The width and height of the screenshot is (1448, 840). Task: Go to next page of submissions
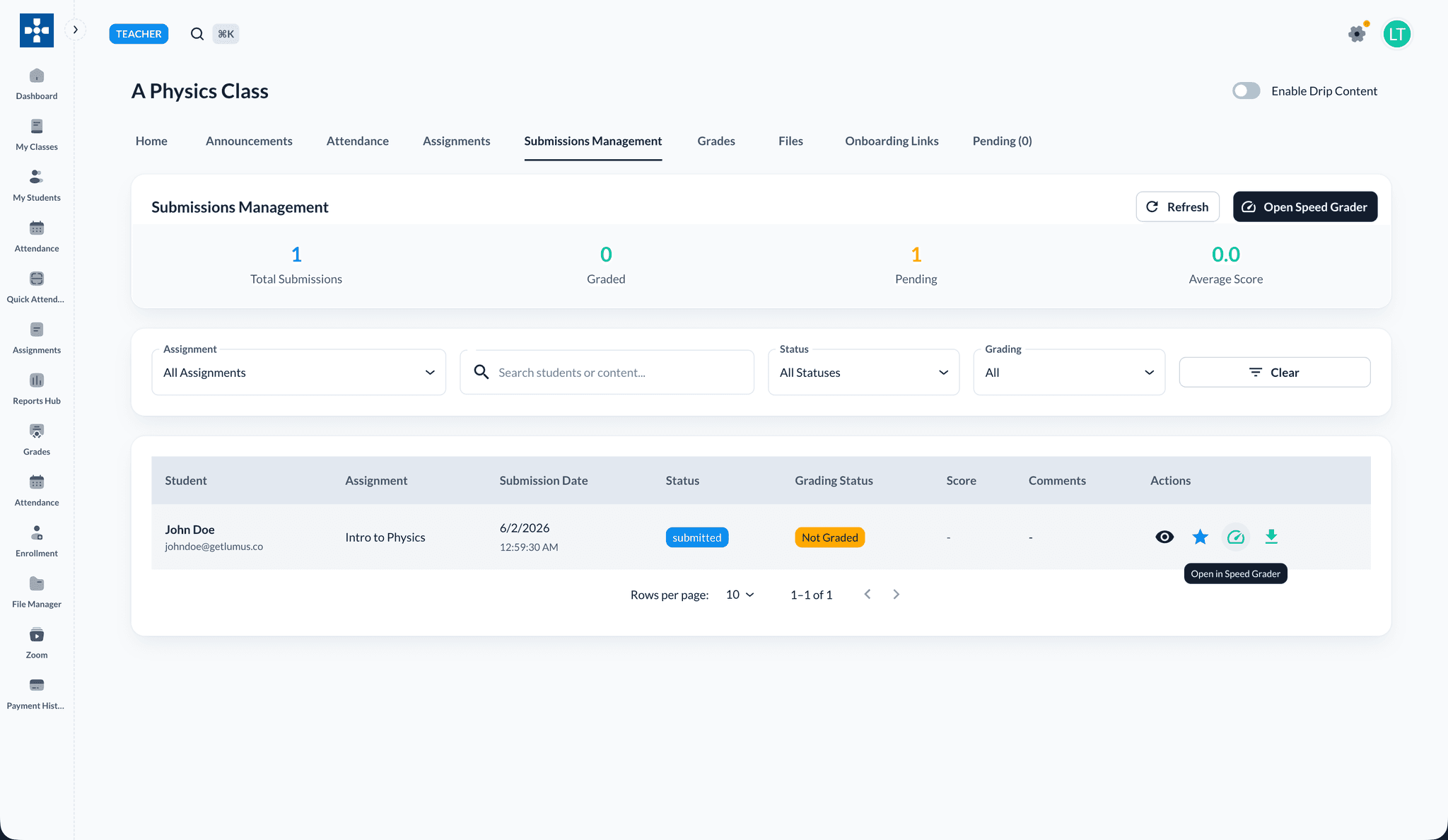click(896, 595)
